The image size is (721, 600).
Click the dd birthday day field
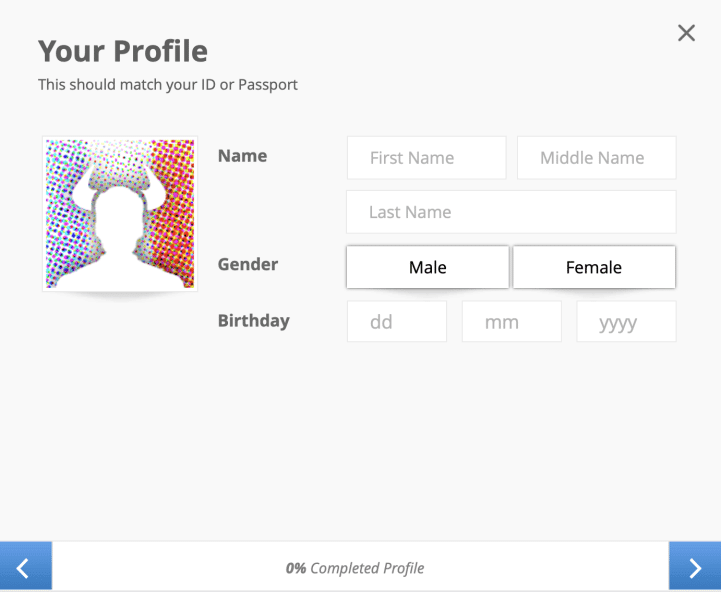(396, 322)
